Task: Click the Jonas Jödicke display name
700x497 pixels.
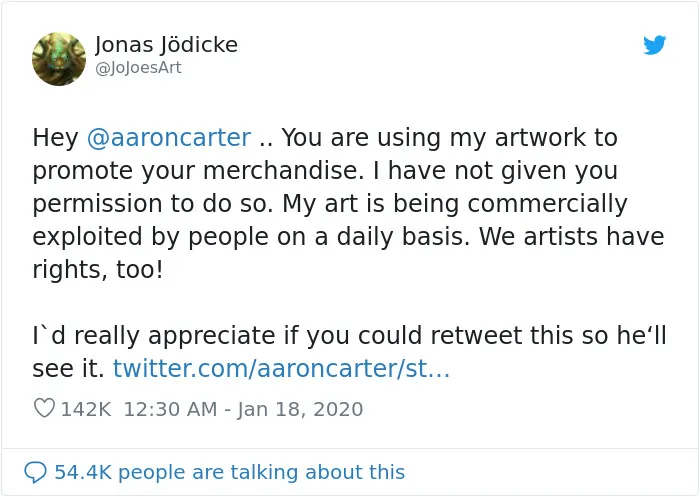Action: pyautogui.click(x=166, y=45)
